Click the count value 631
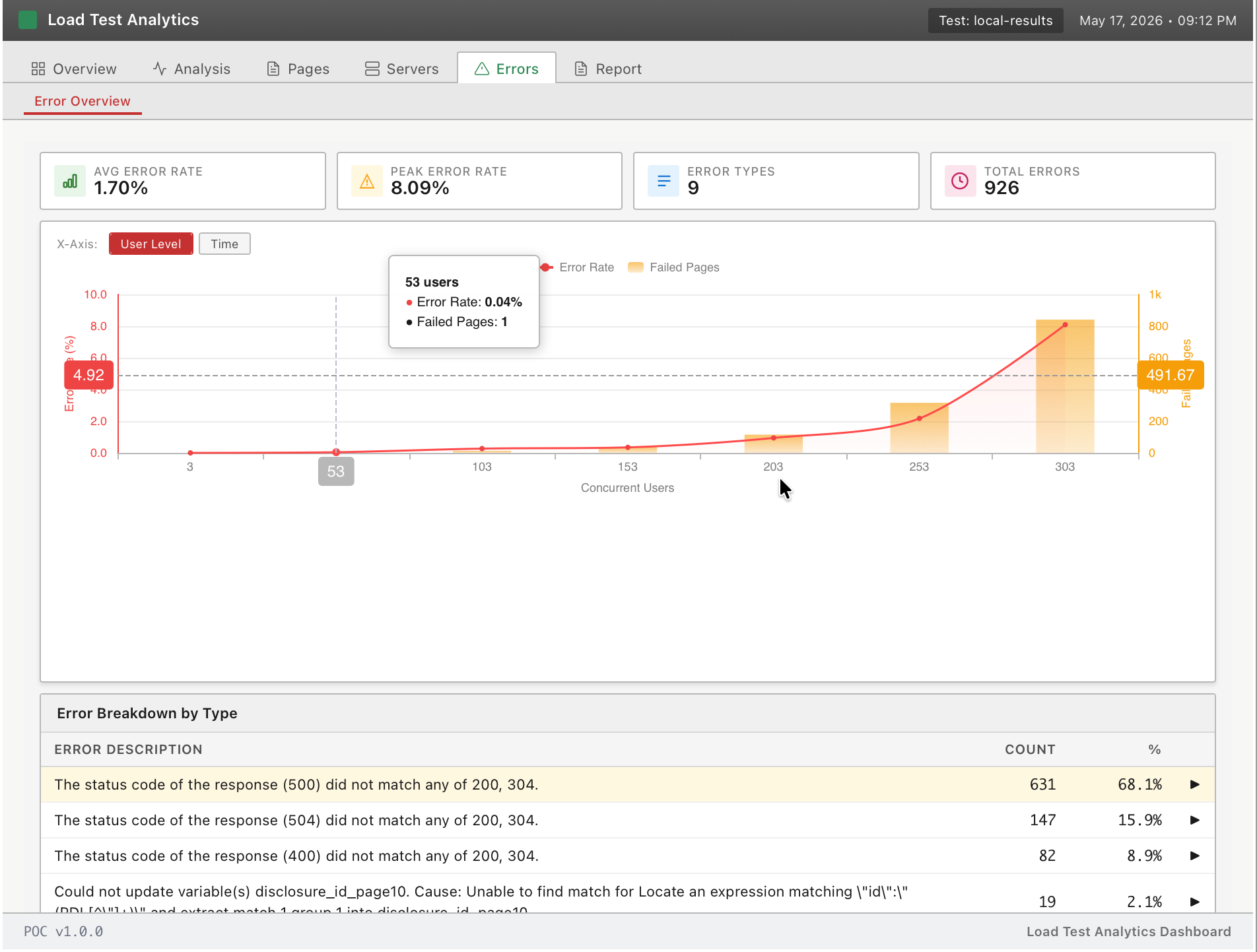 coord(1042,784)
